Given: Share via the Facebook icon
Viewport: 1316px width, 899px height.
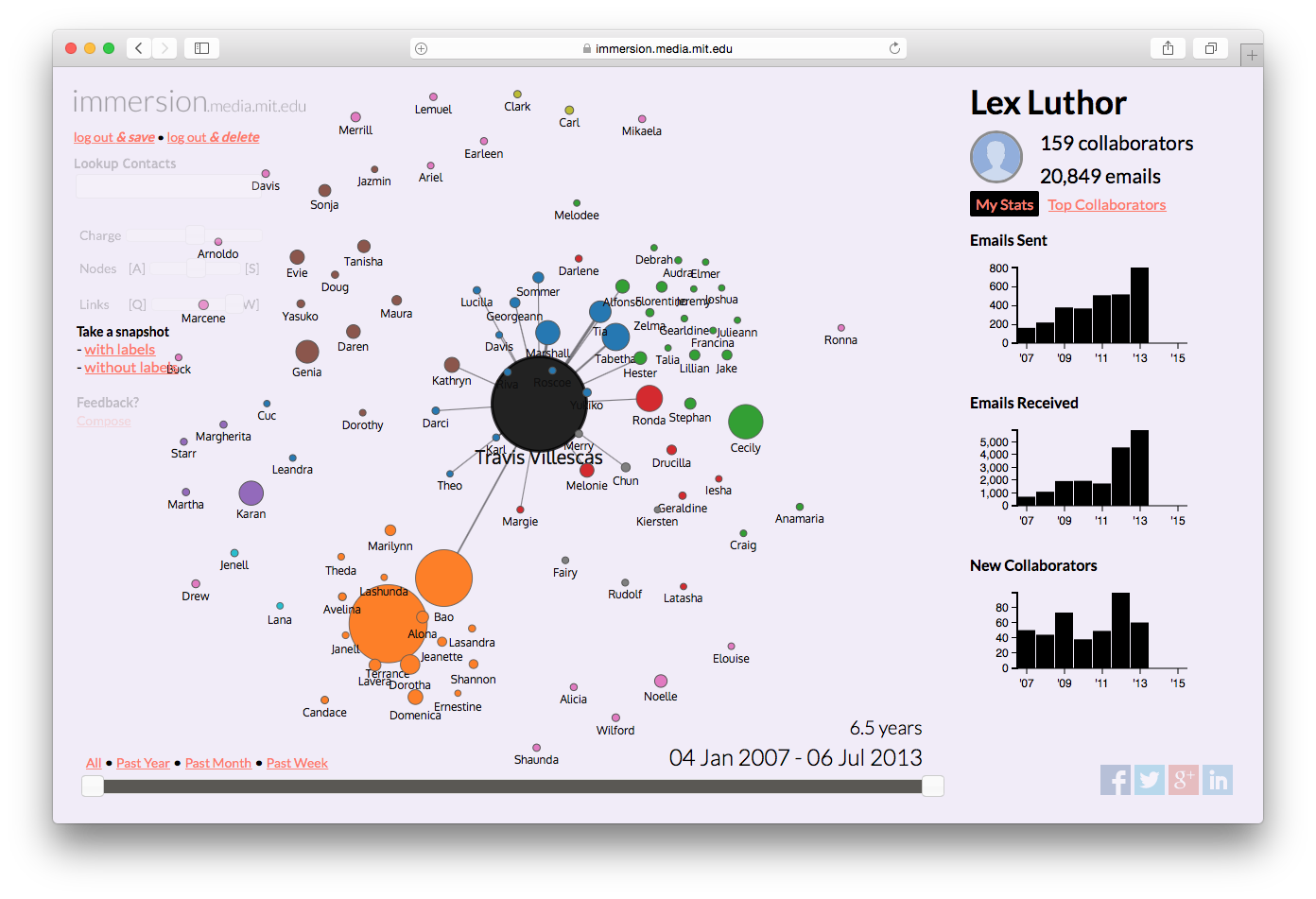Looking at the screenshot, I should tap(1116, 780).
